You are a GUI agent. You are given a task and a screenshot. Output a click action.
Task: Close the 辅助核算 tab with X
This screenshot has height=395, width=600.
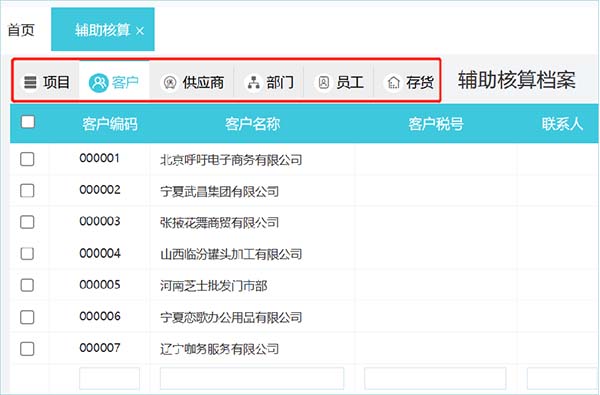[140, 31]
